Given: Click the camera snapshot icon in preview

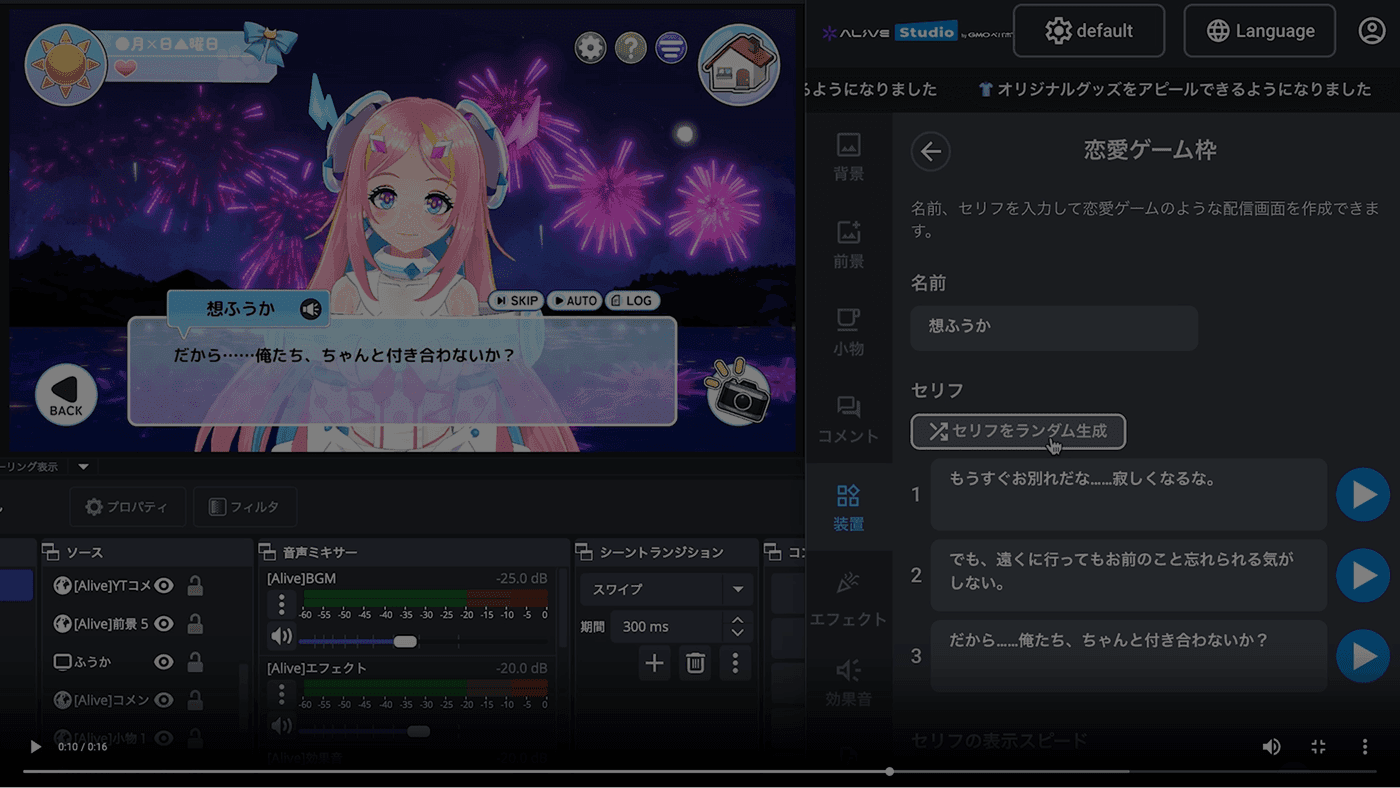Looking at the screenshot, I should coord(739,392).
